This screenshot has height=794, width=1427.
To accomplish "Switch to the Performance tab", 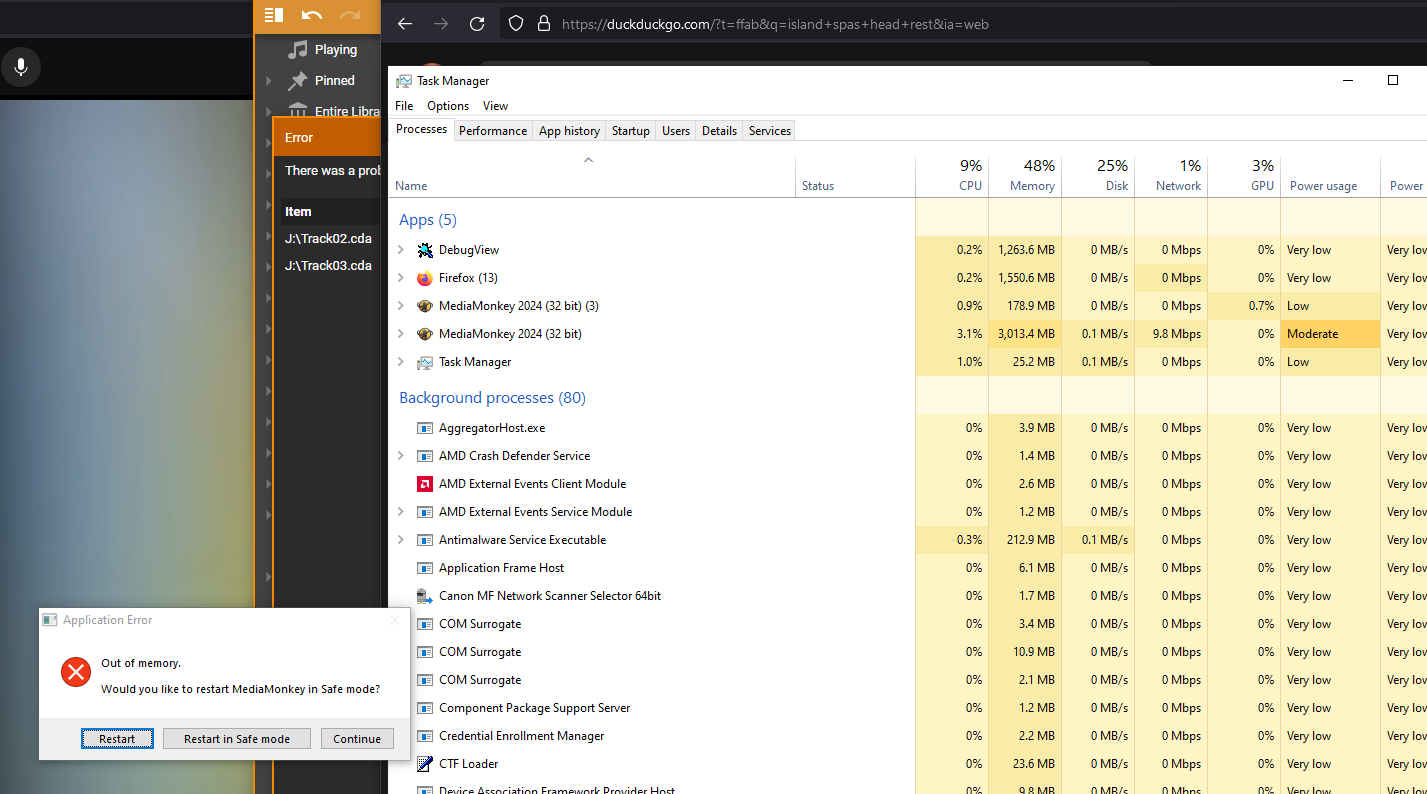I will tap(492, 131).
